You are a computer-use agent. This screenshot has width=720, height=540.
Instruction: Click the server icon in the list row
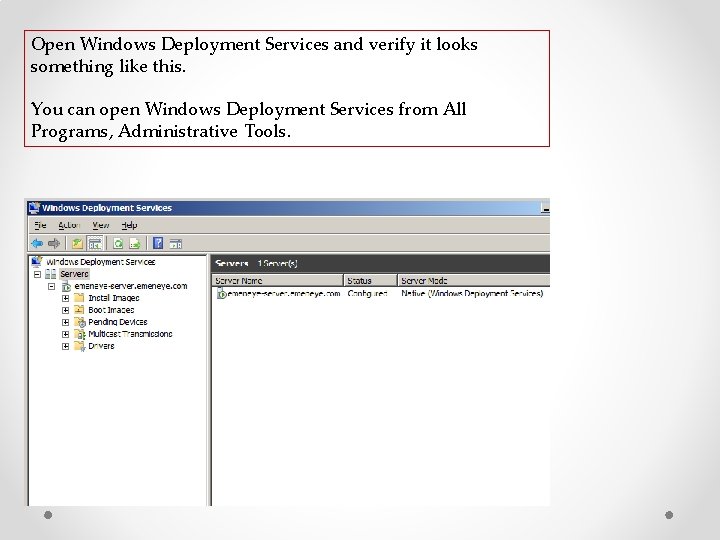pyautogui.click(x=221, y=293)
